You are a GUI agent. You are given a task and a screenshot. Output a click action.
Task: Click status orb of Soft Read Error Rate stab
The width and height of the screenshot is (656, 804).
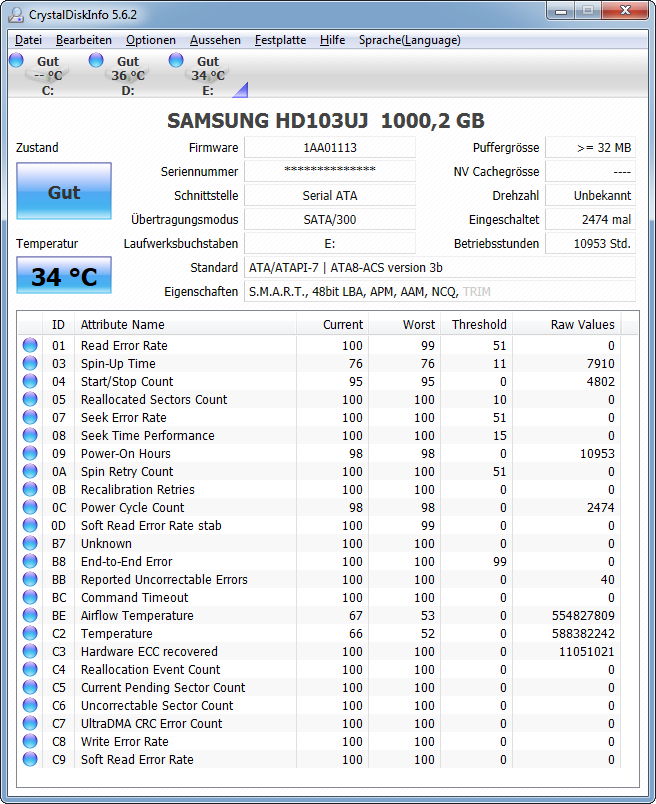(30, 525)
